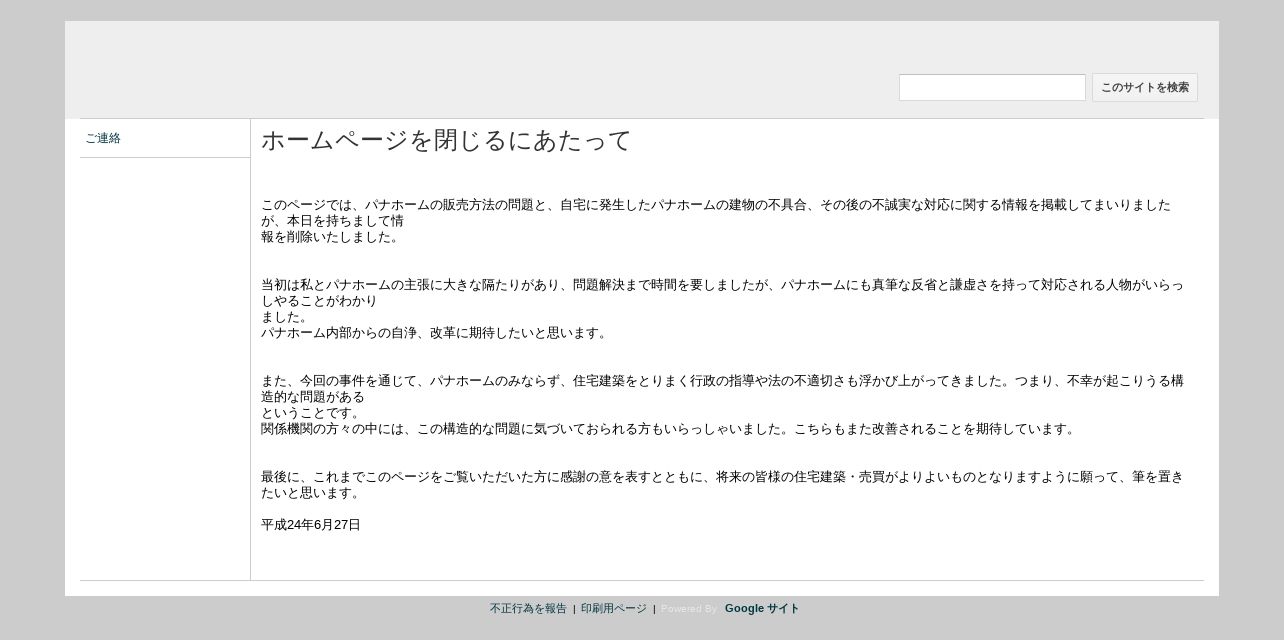Open the 印刷用ページ link
This screenshot has height=640, width=1284.
pyautogui.click(x=614, y=608)
